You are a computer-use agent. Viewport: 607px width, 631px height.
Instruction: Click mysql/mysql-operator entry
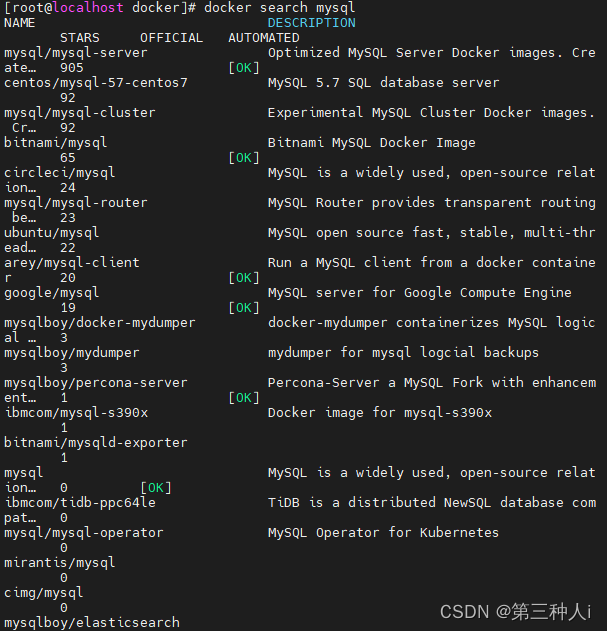pyautogui.click(x=84, y=533)
